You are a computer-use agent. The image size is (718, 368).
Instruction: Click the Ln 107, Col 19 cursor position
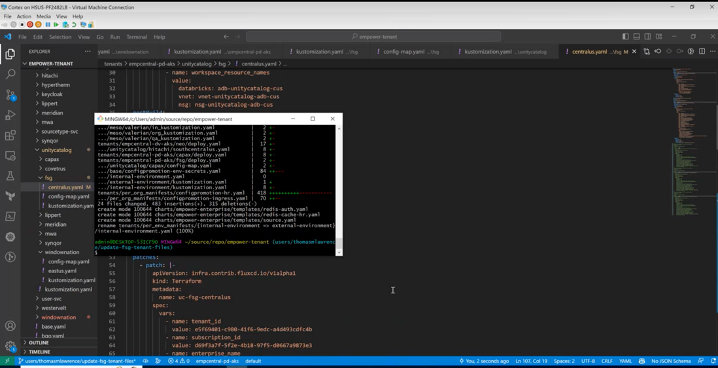click(x=532, y=361)
